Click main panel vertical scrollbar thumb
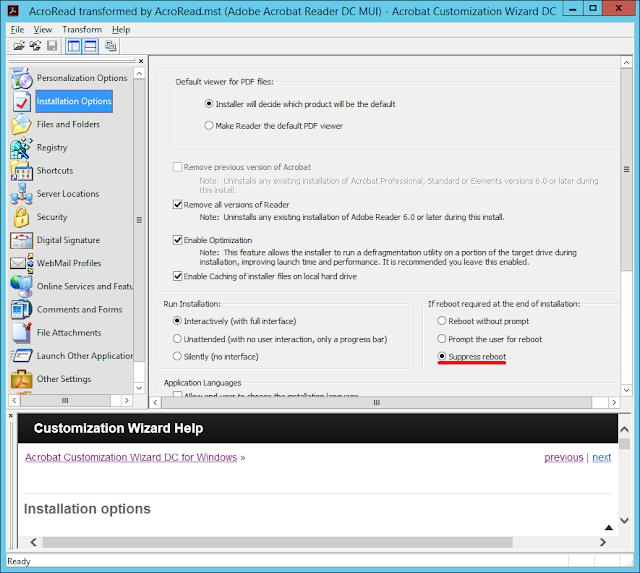640x573 pixels. (627, 169)
